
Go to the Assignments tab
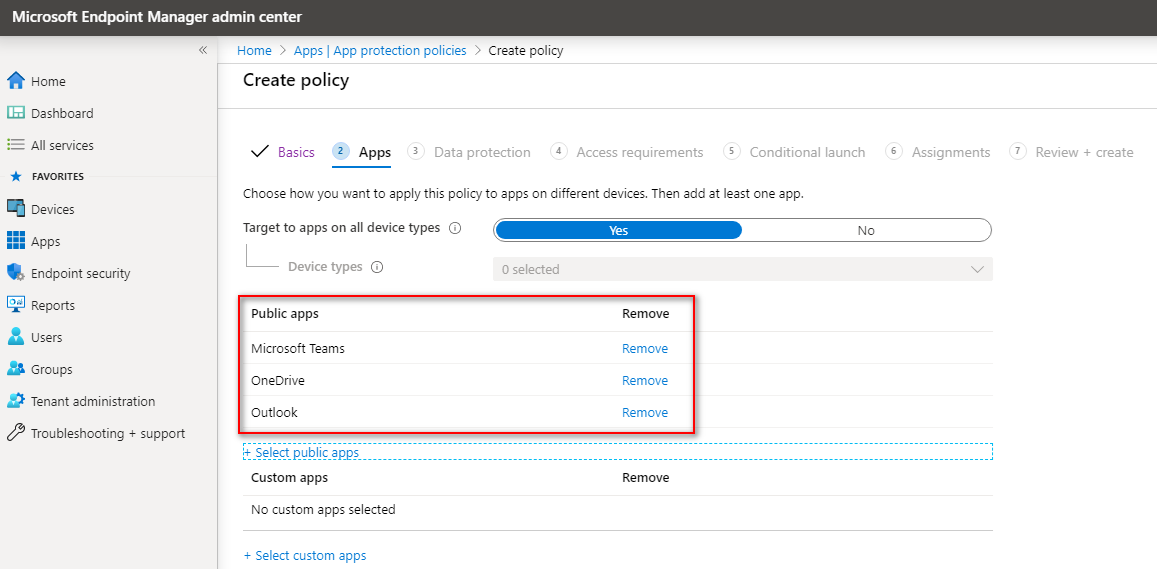tap(951, 152)
